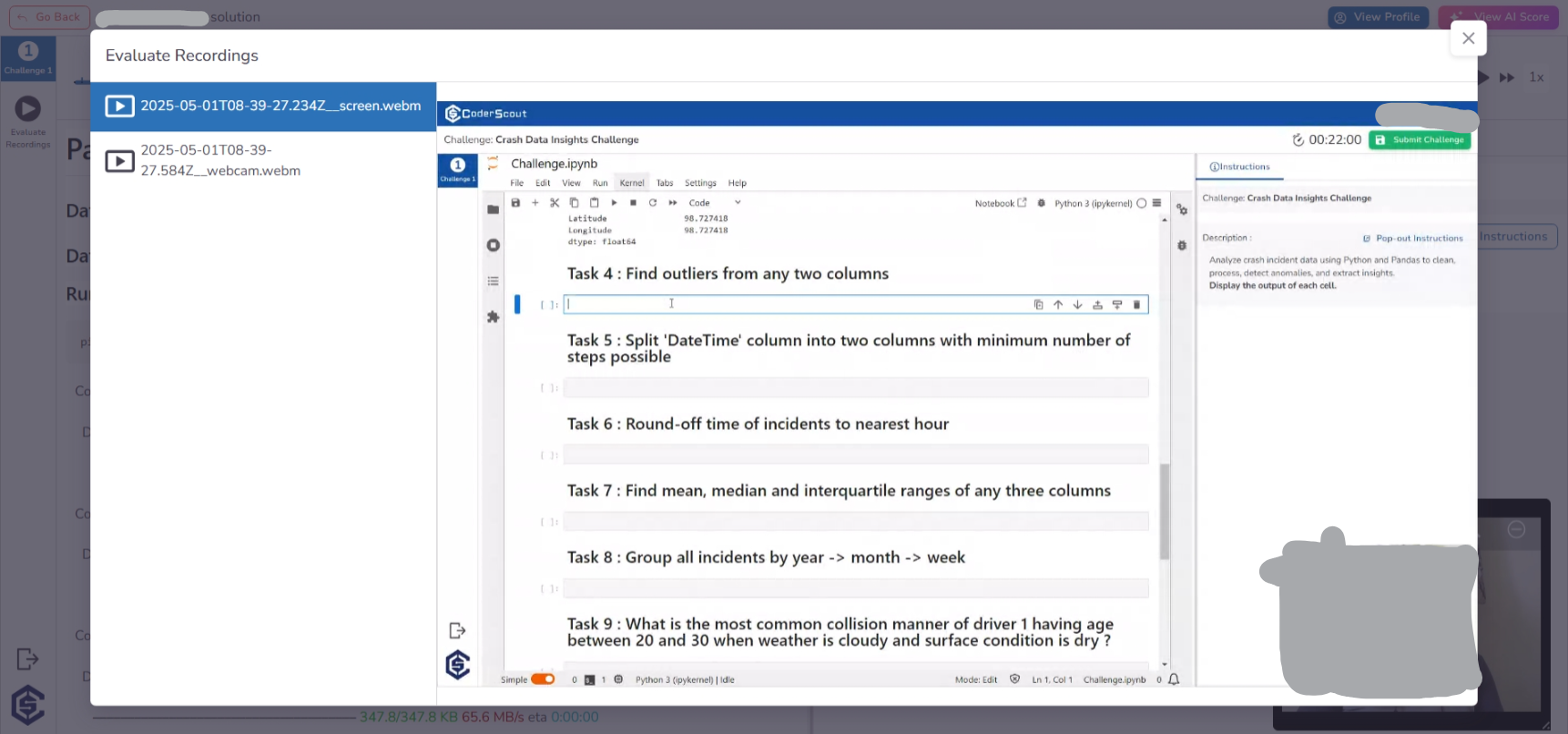
Task: Click 'Python 3 (ipykernel) | Idle' in status bar
Action: 685,679
